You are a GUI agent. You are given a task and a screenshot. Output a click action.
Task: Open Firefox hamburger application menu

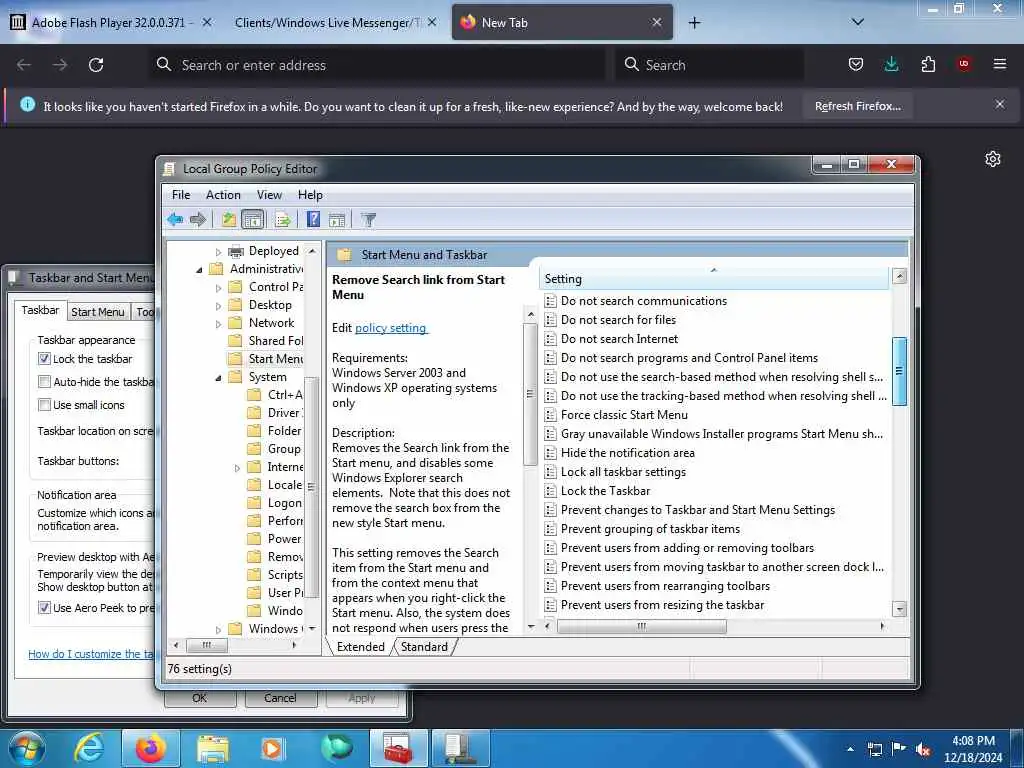1000,64
